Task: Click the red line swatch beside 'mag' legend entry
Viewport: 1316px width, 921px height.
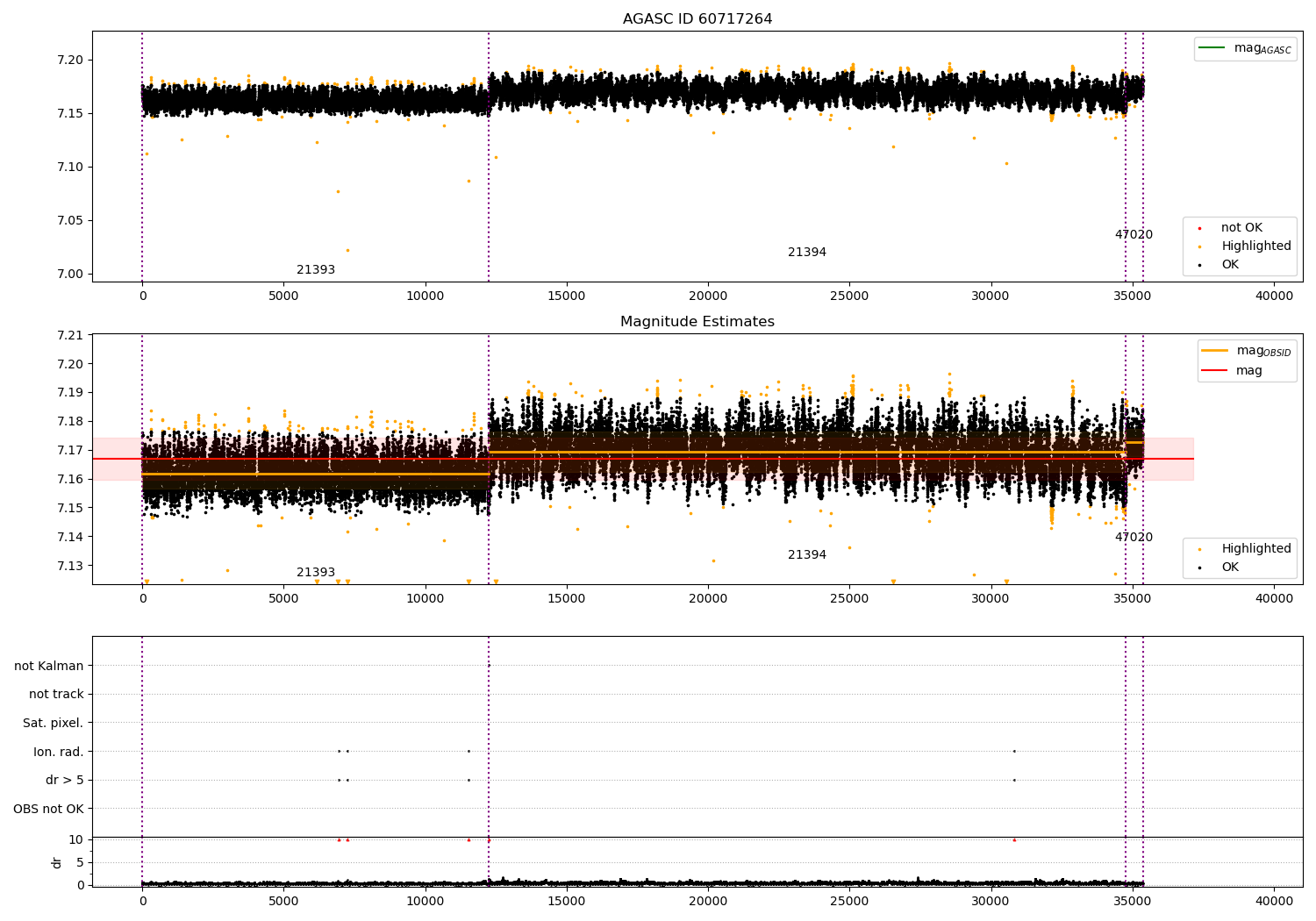Action: 1215,371
